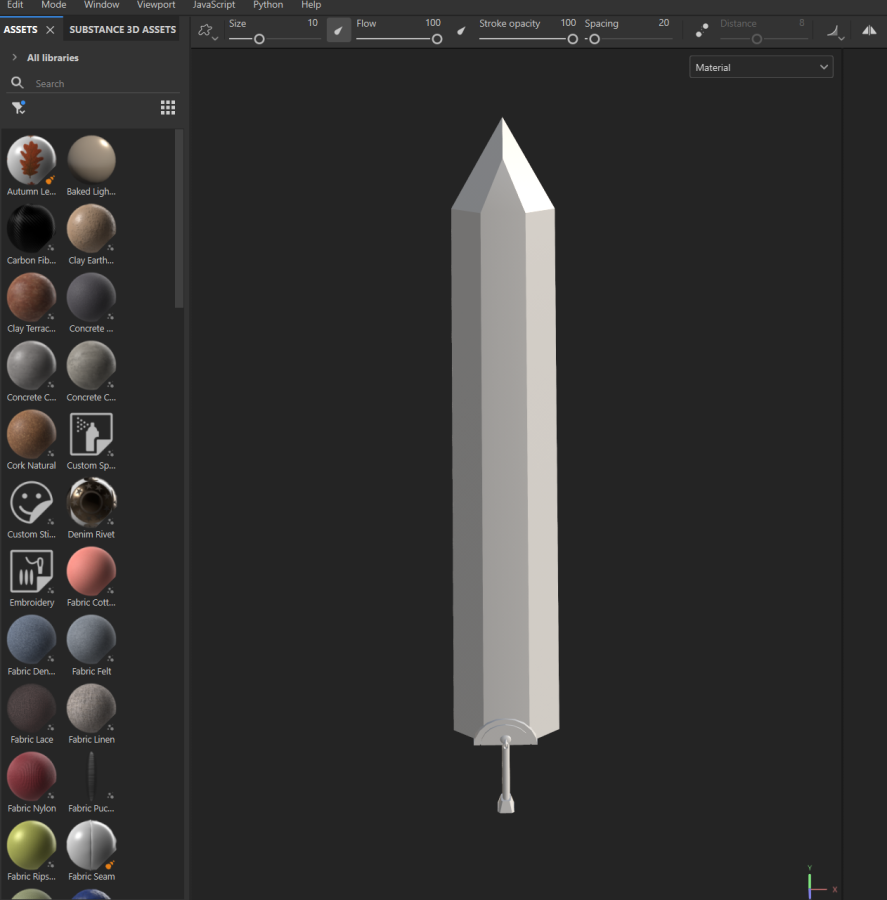The image size is (887, 900).
Task: Open the Edit menu
Action: click(x=15, y=5)
